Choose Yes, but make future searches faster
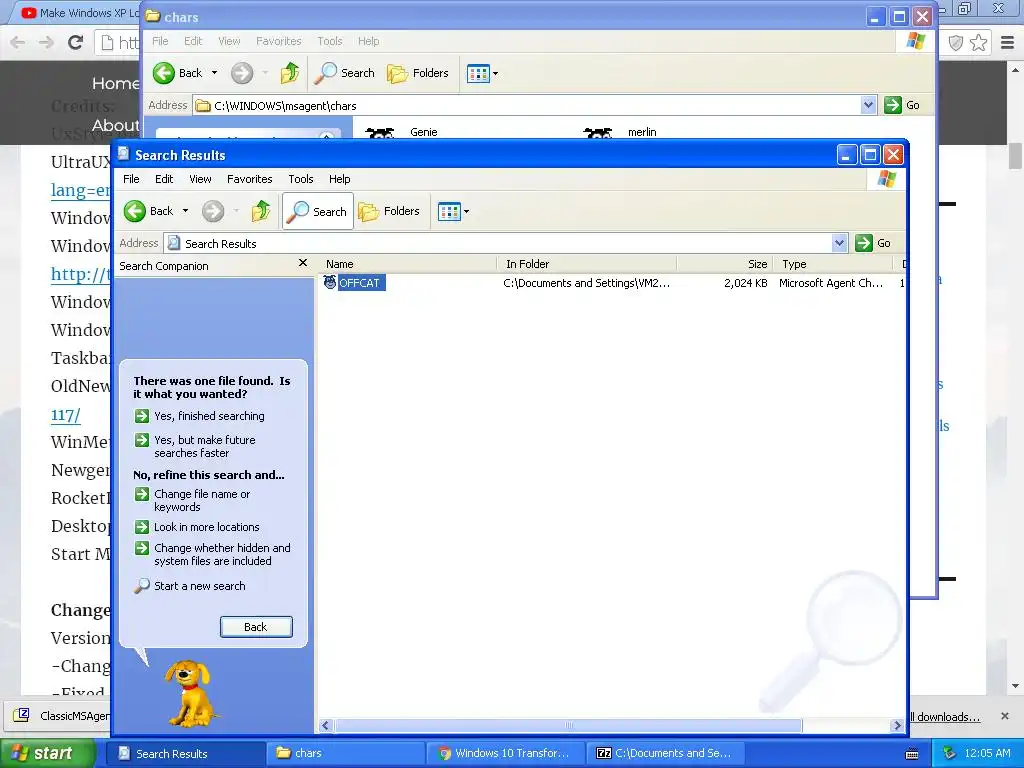This screenshot has height=768, width=1024. tap(204, 446)
